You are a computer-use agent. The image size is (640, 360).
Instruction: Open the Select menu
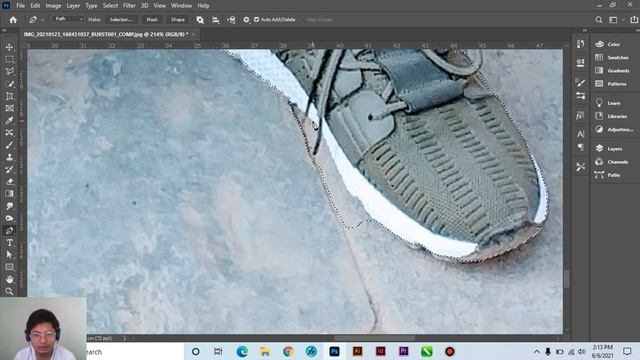pyautogui.click(x=110, y=6)
